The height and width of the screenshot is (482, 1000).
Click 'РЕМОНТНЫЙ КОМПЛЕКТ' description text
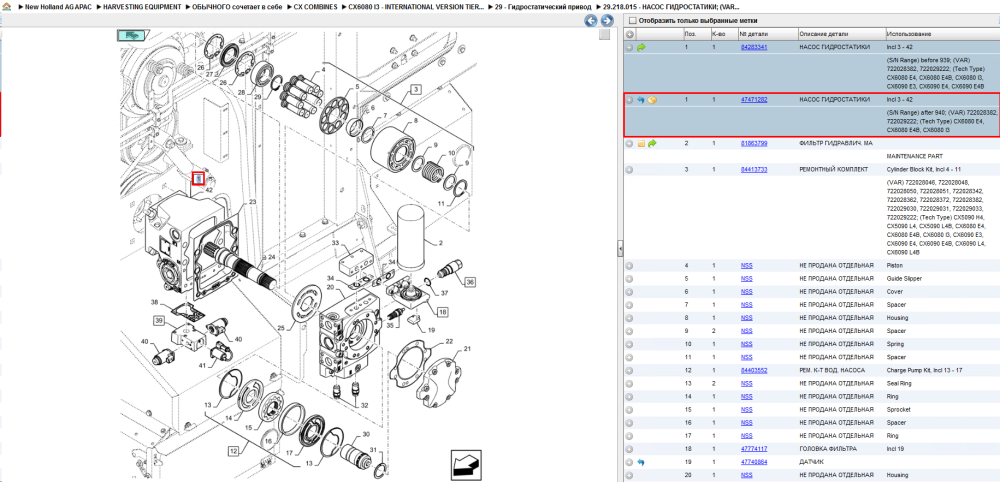pos(834,170)
